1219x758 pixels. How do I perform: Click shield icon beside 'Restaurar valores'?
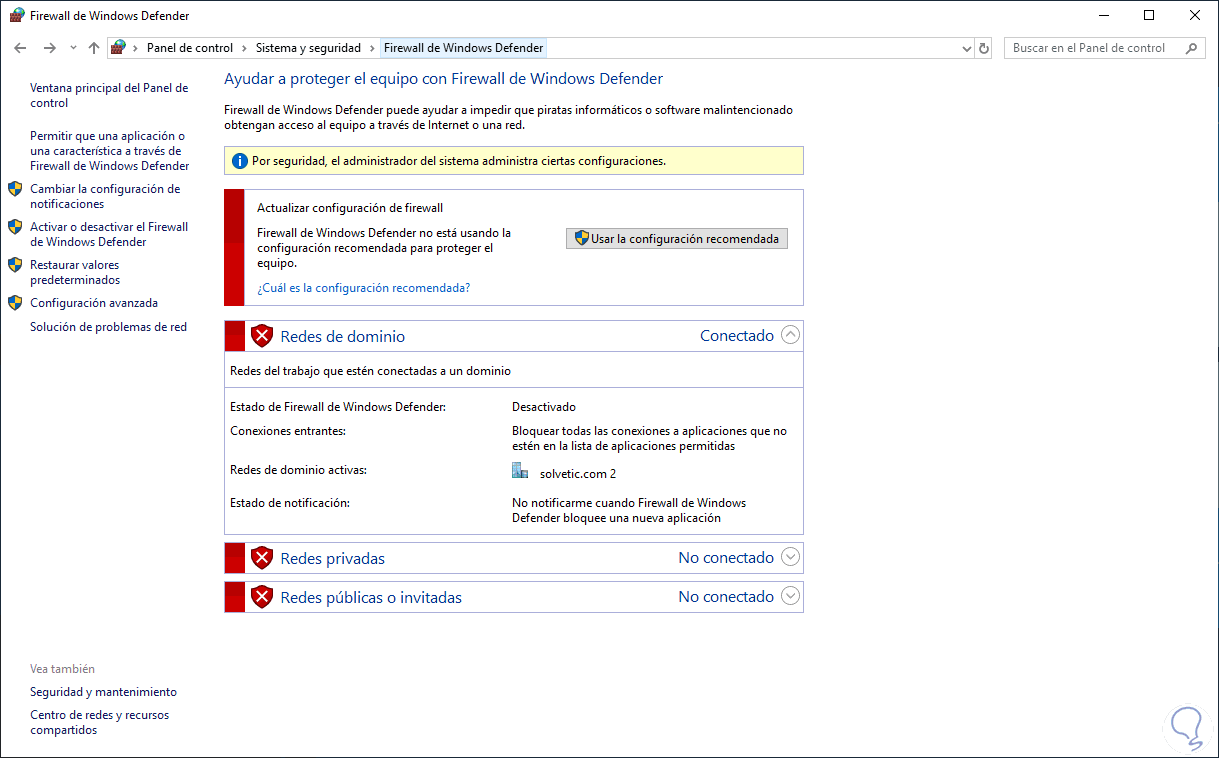pyautogui.click(x=15, y=265)
